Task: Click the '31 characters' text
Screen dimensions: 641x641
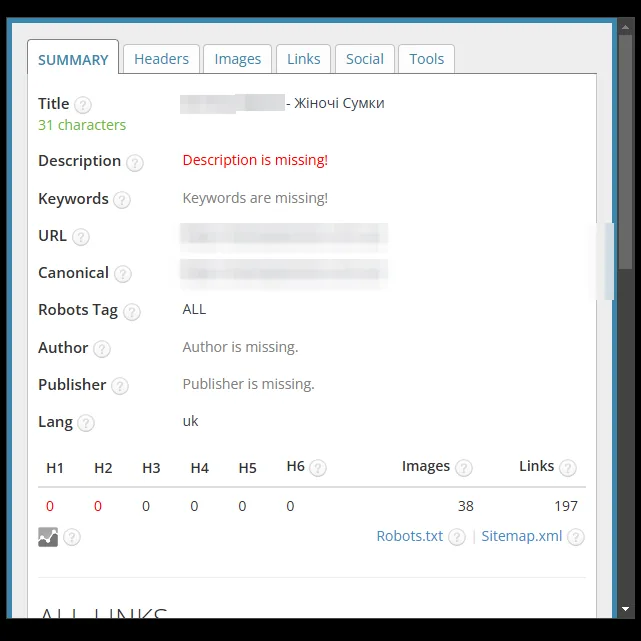Action: click(82, 125)
